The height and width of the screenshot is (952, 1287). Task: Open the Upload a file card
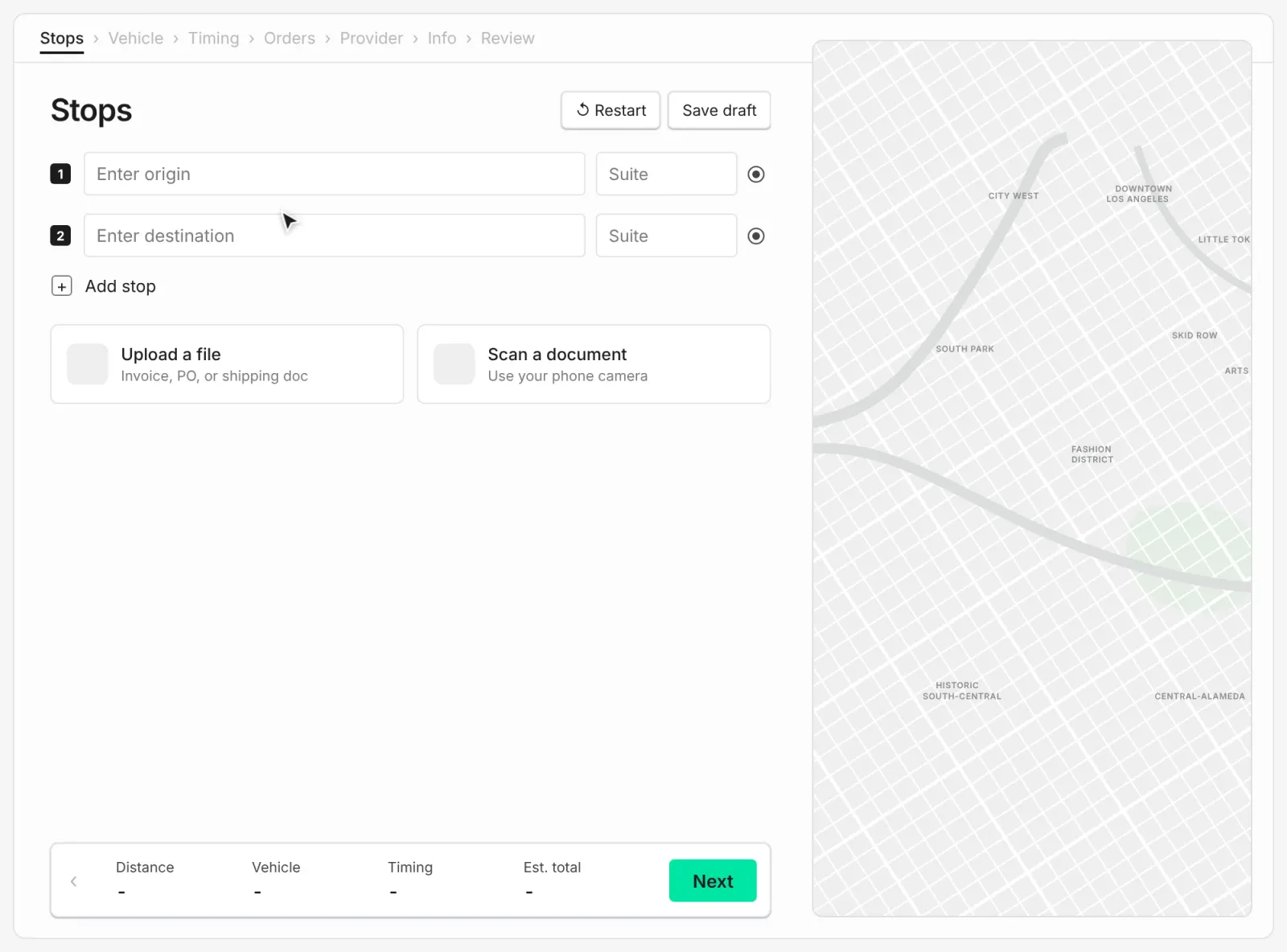227,364
